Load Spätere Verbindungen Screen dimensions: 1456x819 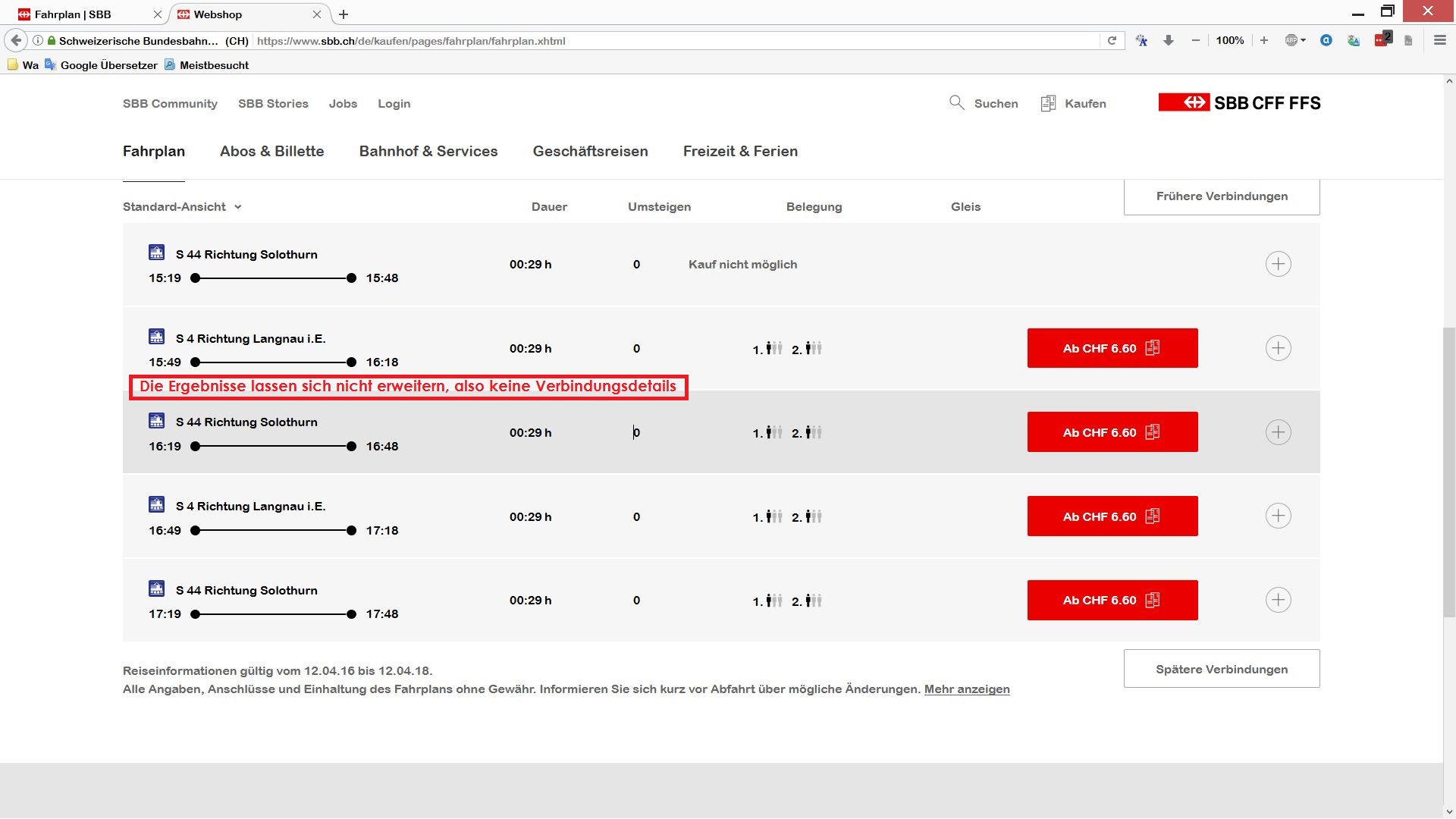pos(1221,669)
